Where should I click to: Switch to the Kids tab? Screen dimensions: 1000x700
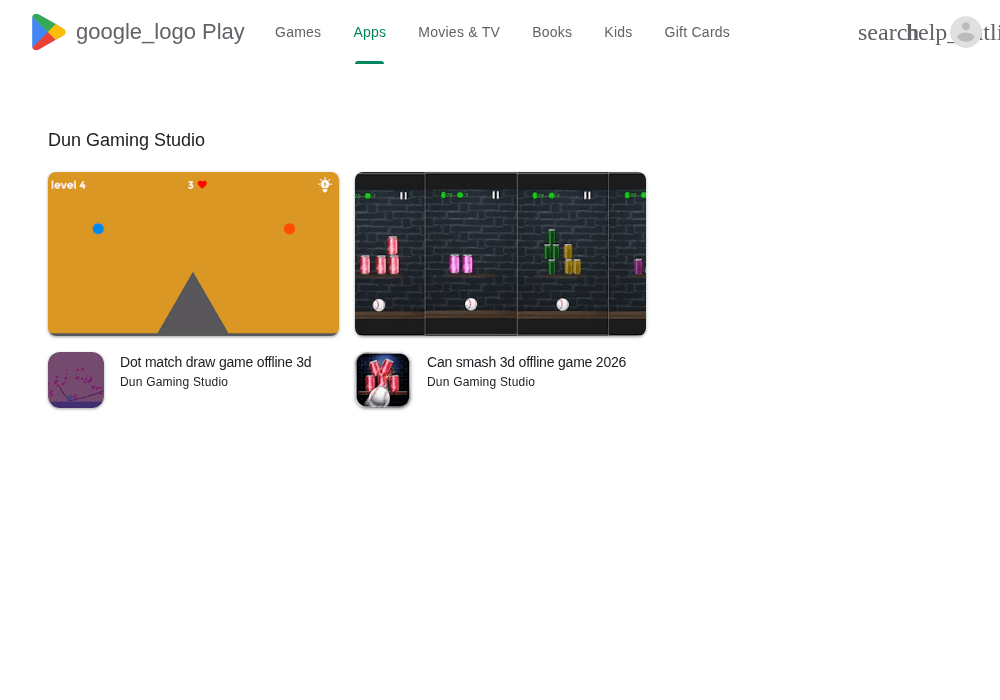coord(618,32)
